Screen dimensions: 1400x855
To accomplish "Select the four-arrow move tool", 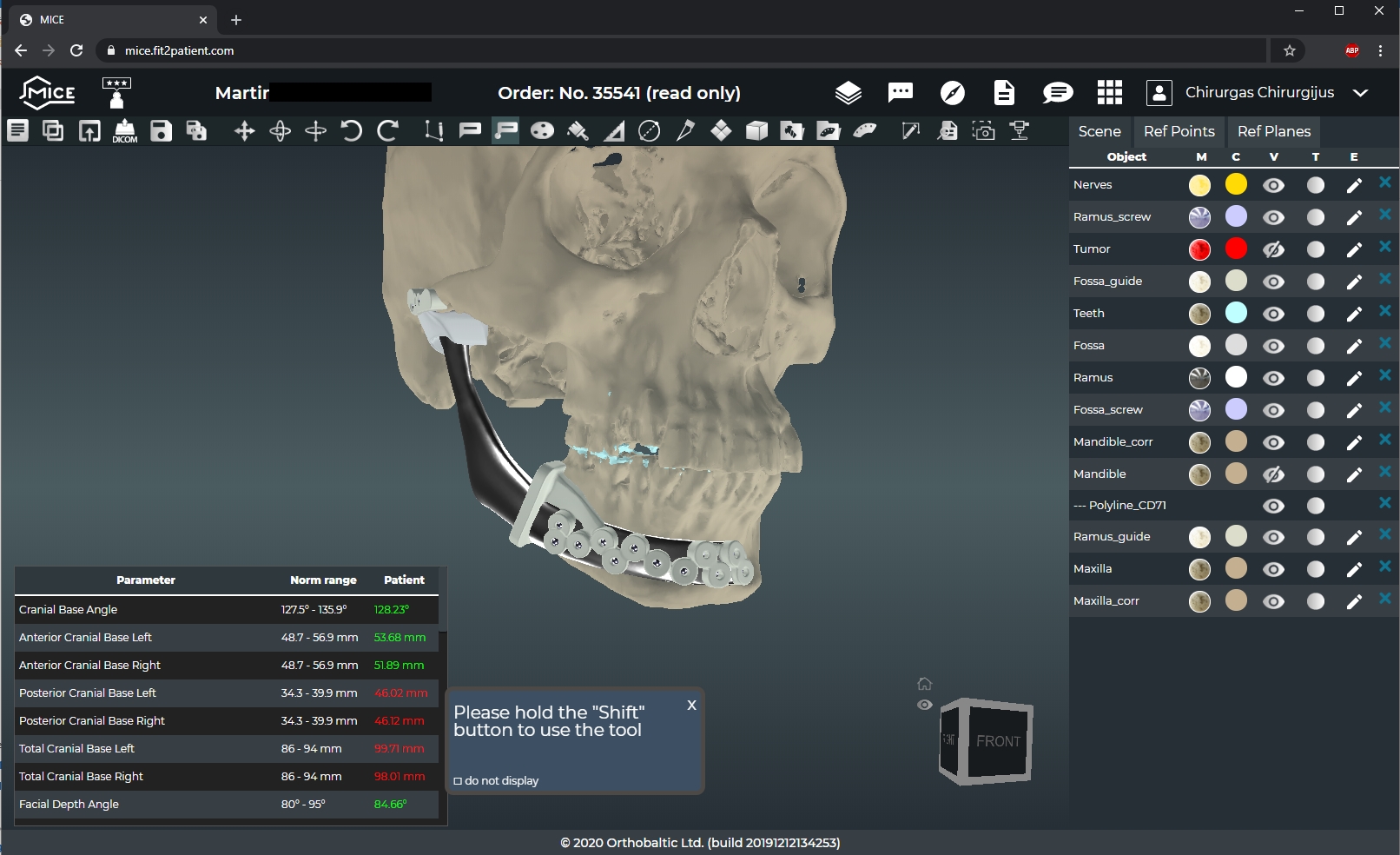I will pyautogui.click(x=244, y=131).
